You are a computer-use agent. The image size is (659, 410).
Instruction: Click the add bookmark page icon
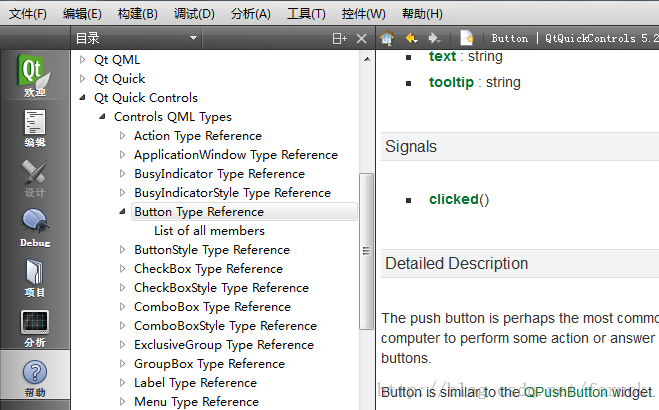pos(467,38)
